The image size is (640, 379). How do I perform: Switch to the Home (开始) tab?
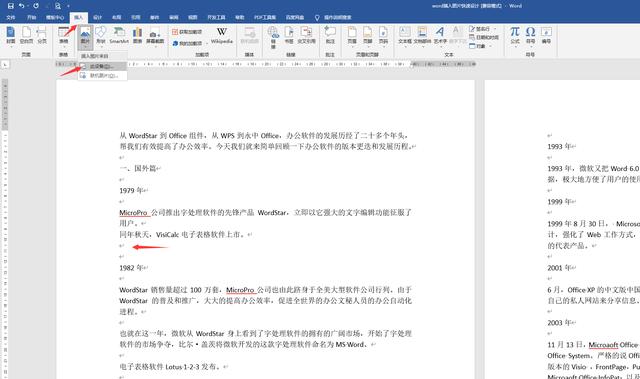click(31, 18)
